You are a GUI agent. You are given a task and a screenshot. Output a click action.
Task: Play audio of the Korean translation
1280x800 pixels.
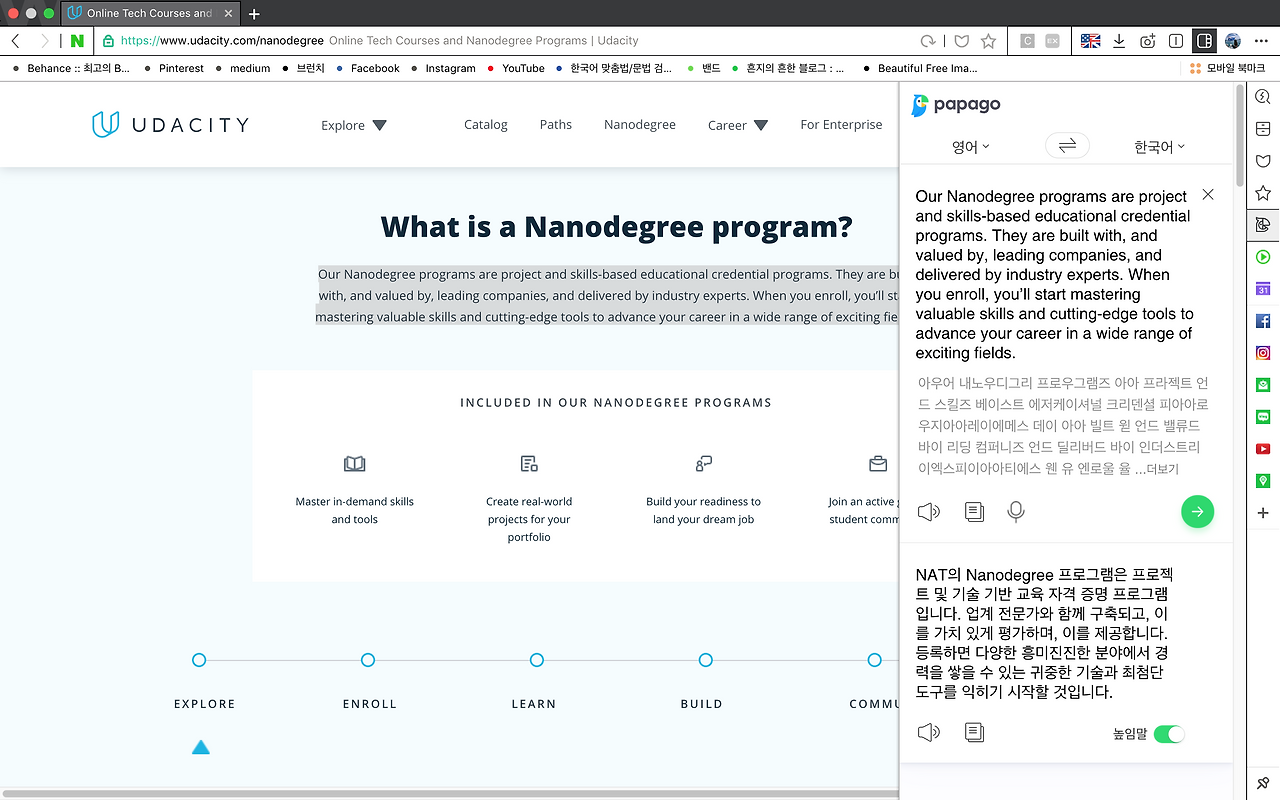tap(929, 733)
